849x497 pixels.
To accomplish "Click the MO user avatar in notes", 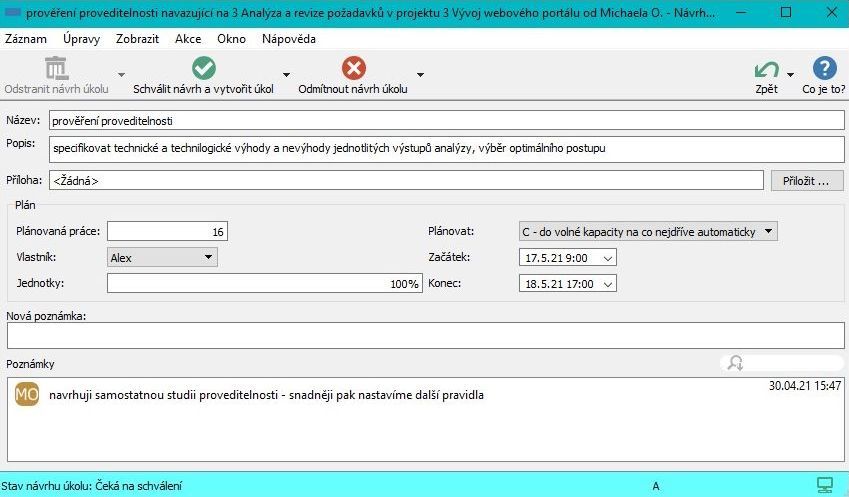I will 27,395.
